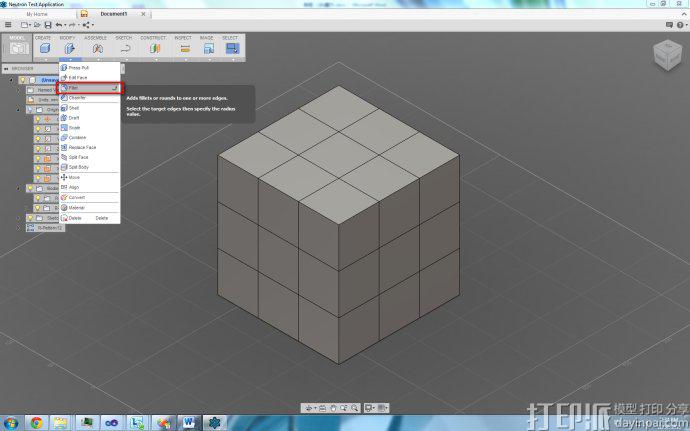The height and width of the screenshot is (431, 690).
Task: Open Google Chrome from the taskbar
Action: tap(36, 423)
